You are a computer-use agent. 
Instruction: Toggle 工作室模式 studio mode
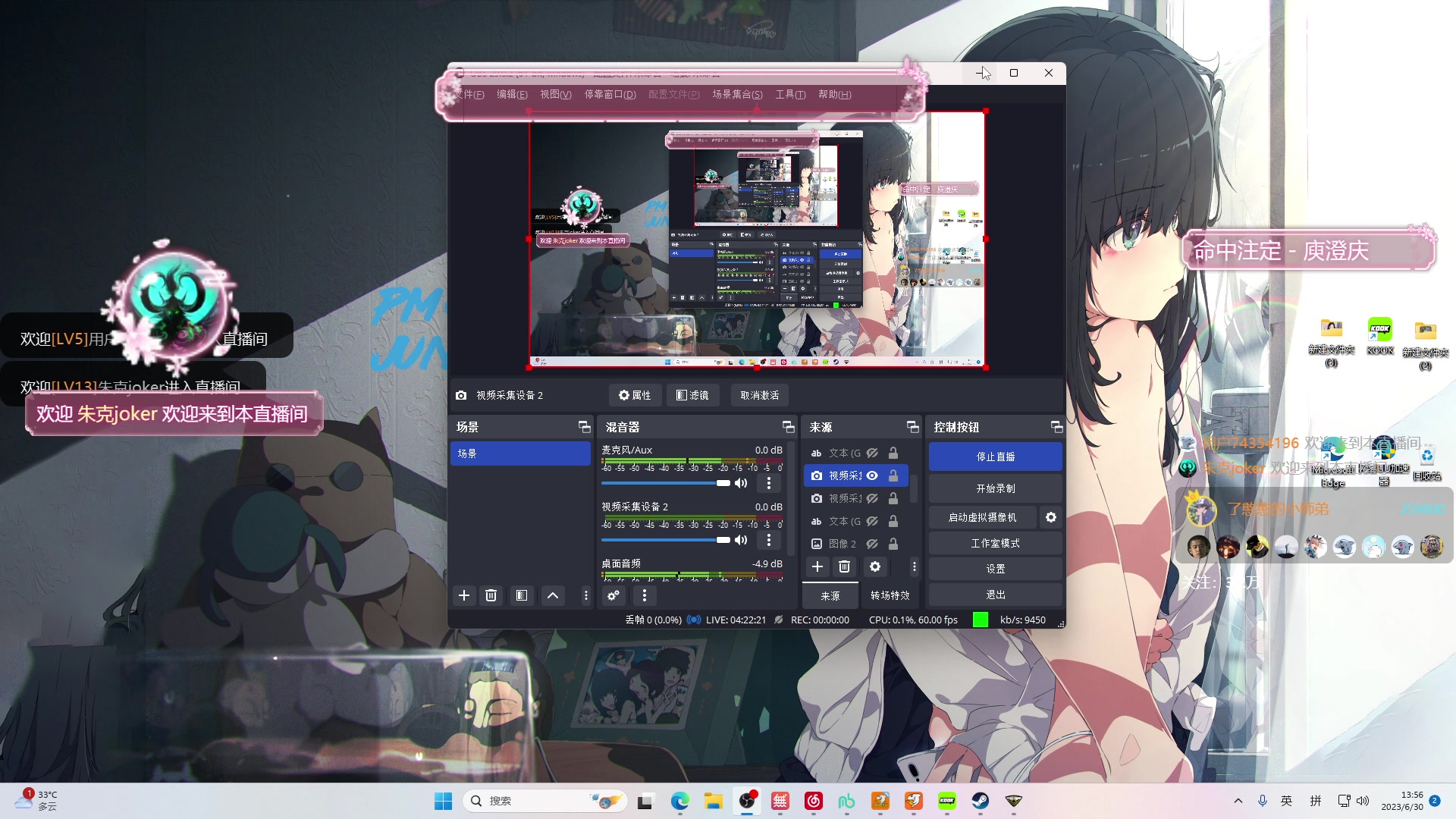995,543
